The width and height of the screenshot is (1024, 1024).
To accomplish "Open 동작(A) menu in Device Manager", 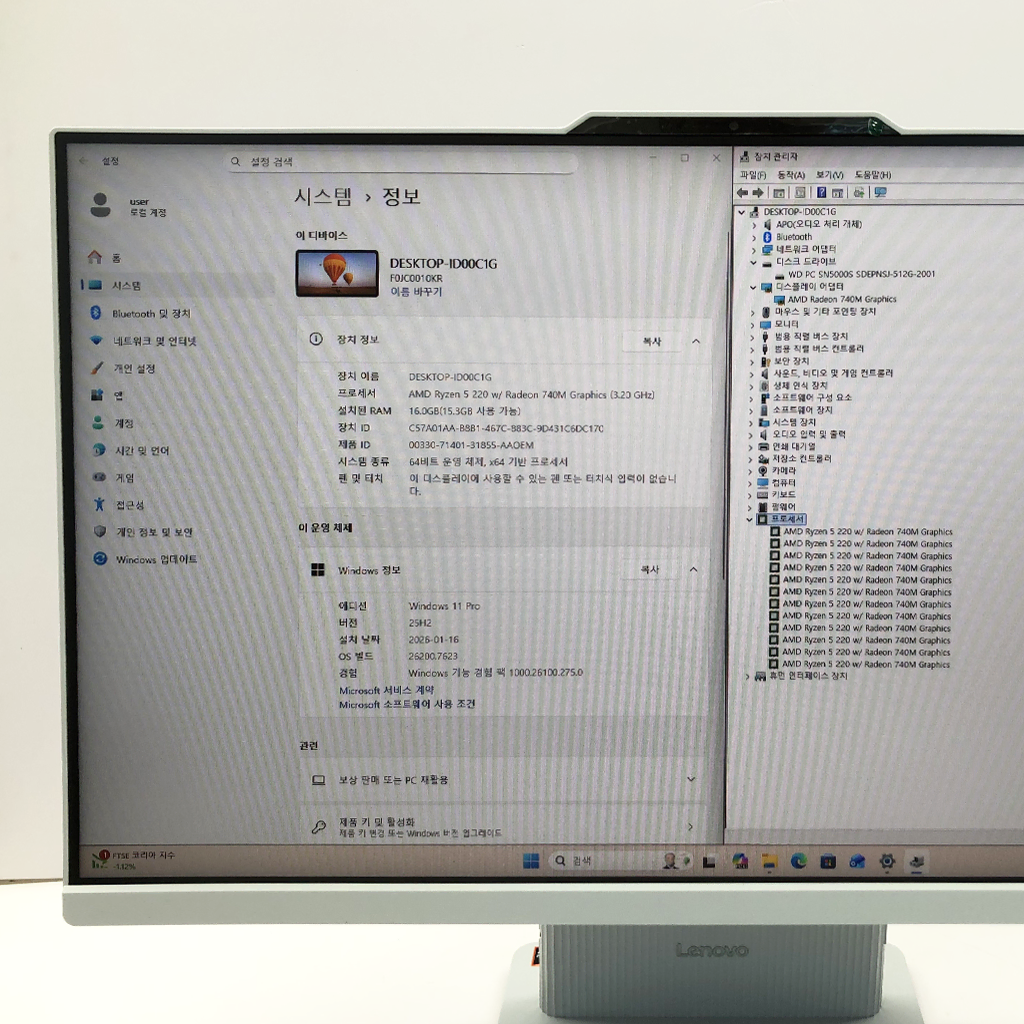I will click(x=791, y=175).
